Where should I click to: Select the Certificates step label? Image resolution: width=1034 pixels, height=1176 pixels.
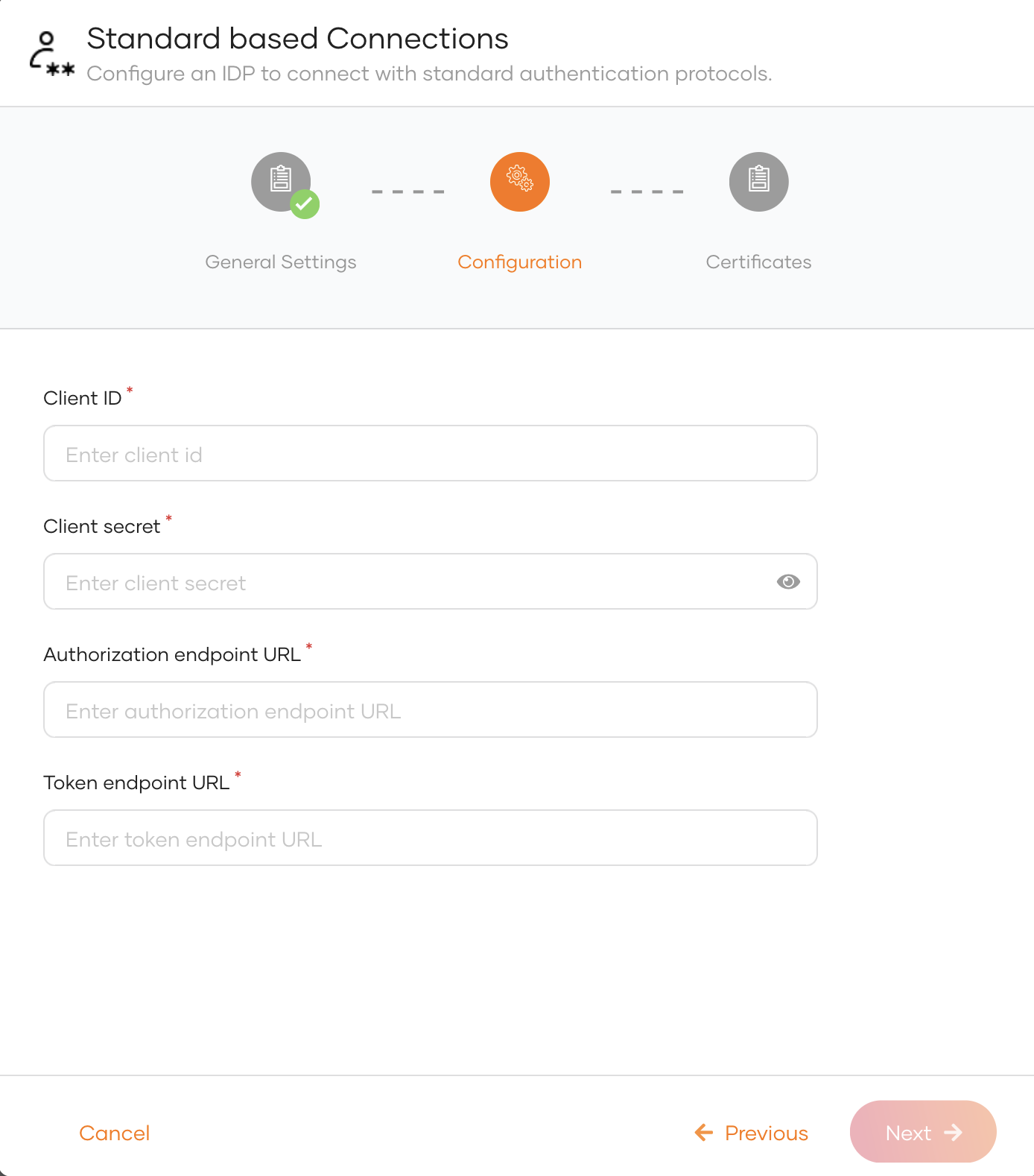(758, 262)
